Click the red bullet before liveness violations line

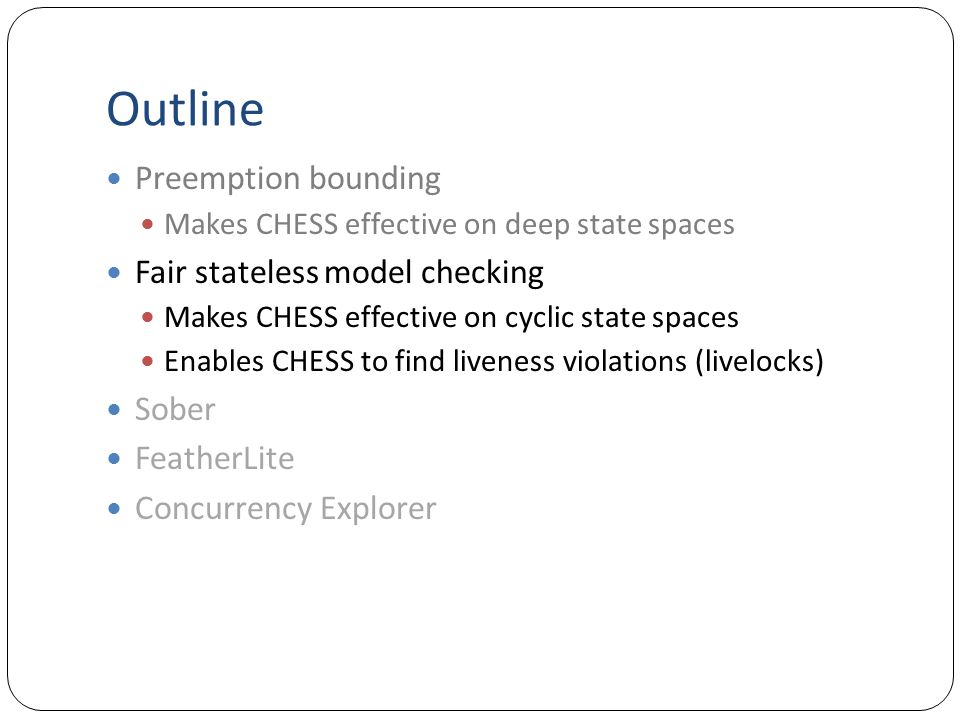coord(147,361)
